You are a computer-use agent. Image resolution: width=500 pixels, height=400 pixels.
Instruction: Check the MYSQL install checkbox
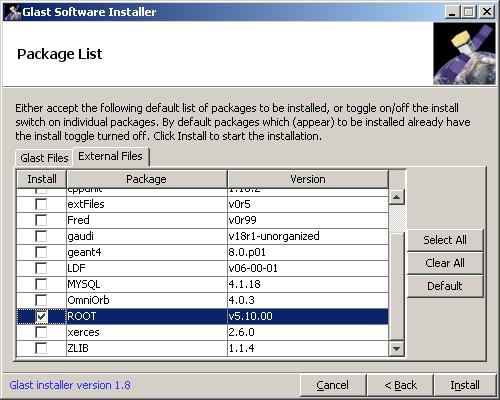(41, 284)
